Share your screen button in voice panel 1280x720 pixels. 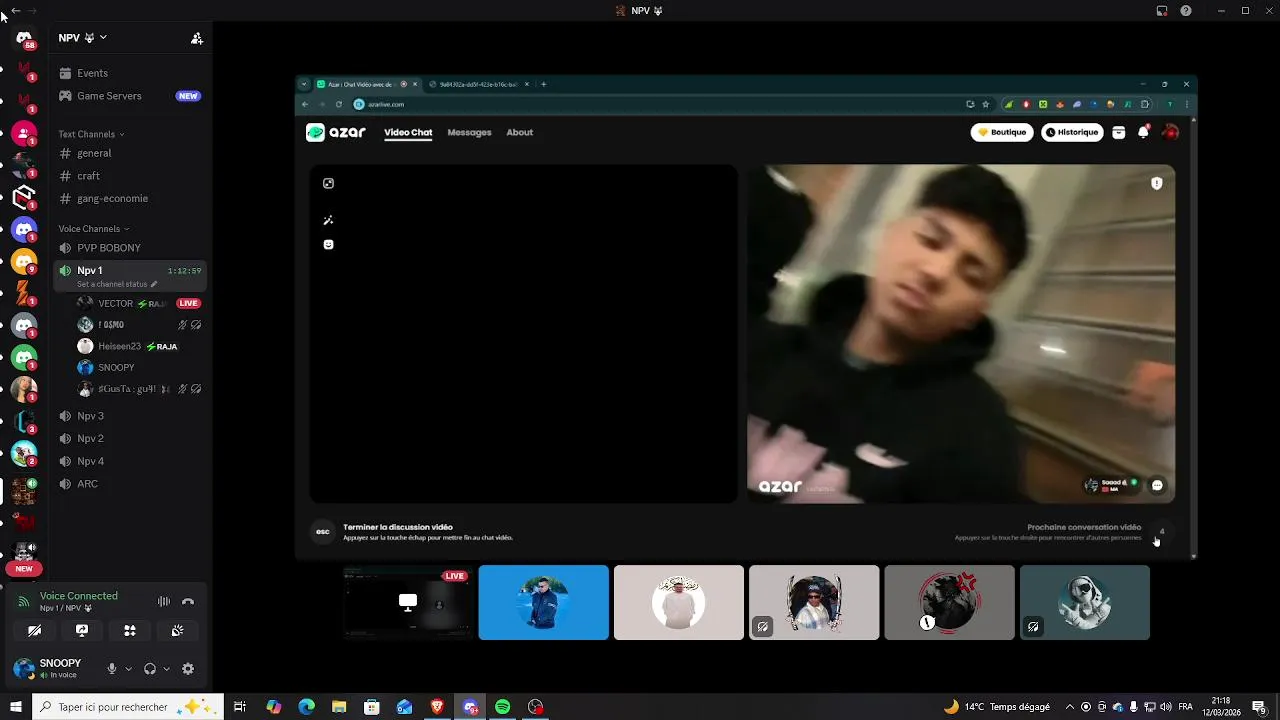(x=82, y=631)
